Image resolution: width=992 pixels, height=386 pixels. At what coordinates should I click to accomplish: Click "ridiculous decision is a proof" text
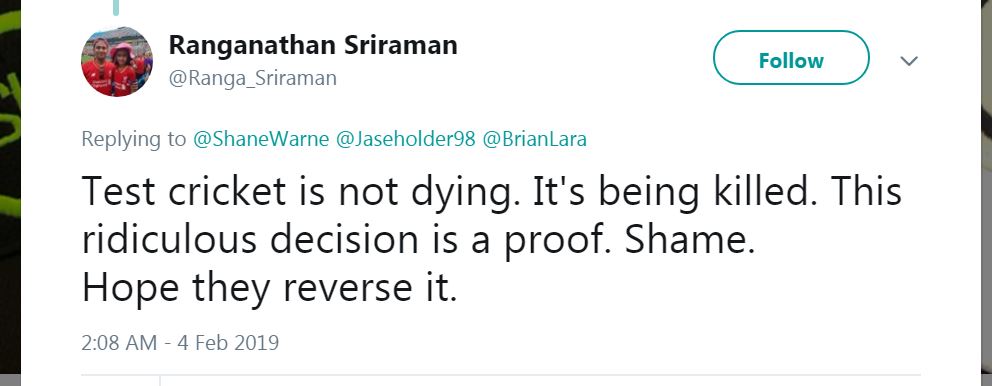[347, 240]
